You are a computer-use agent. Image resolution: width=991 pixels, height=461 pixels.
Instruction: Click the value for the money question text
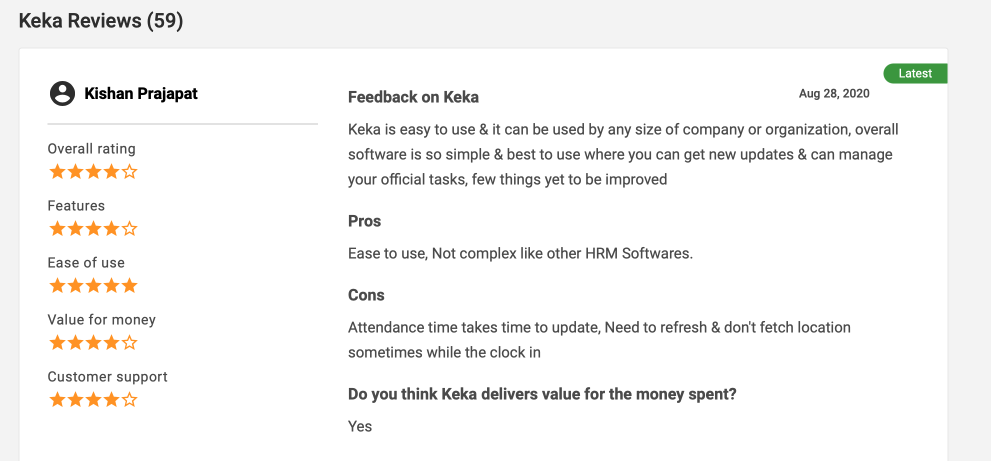[x=542, y=394]
